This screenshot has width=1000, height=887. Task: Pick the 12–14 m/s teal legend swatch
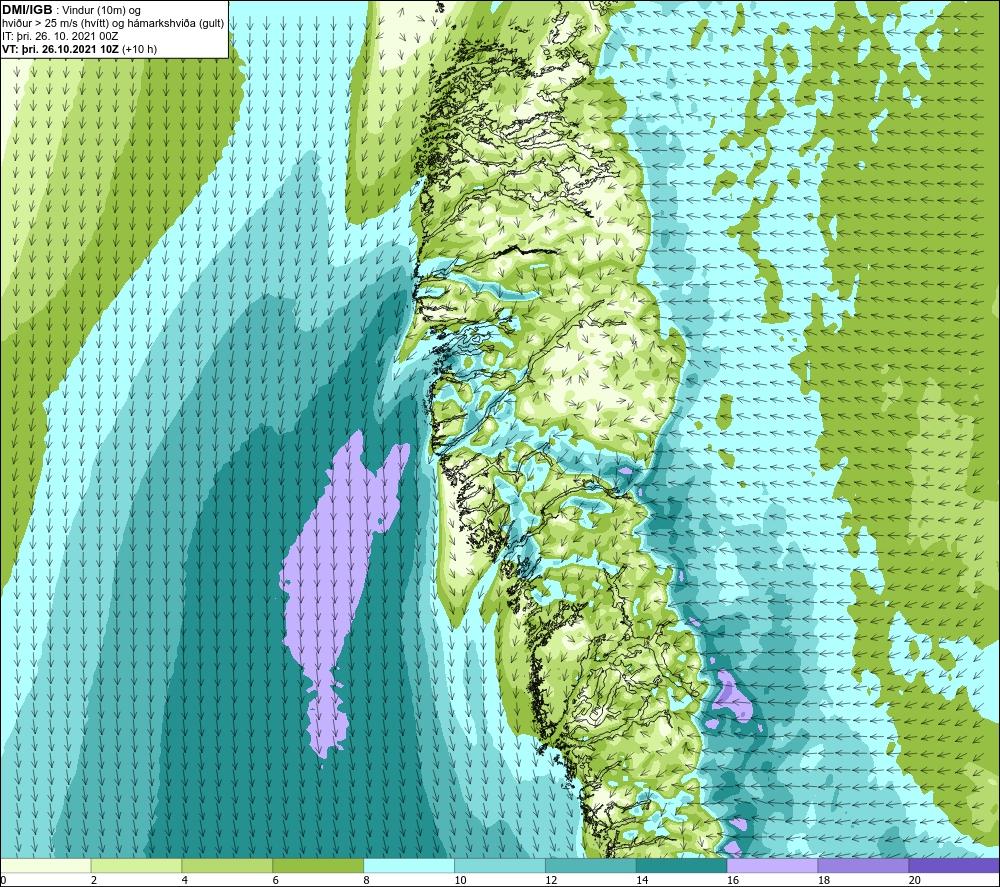click(x=591, y=865)
